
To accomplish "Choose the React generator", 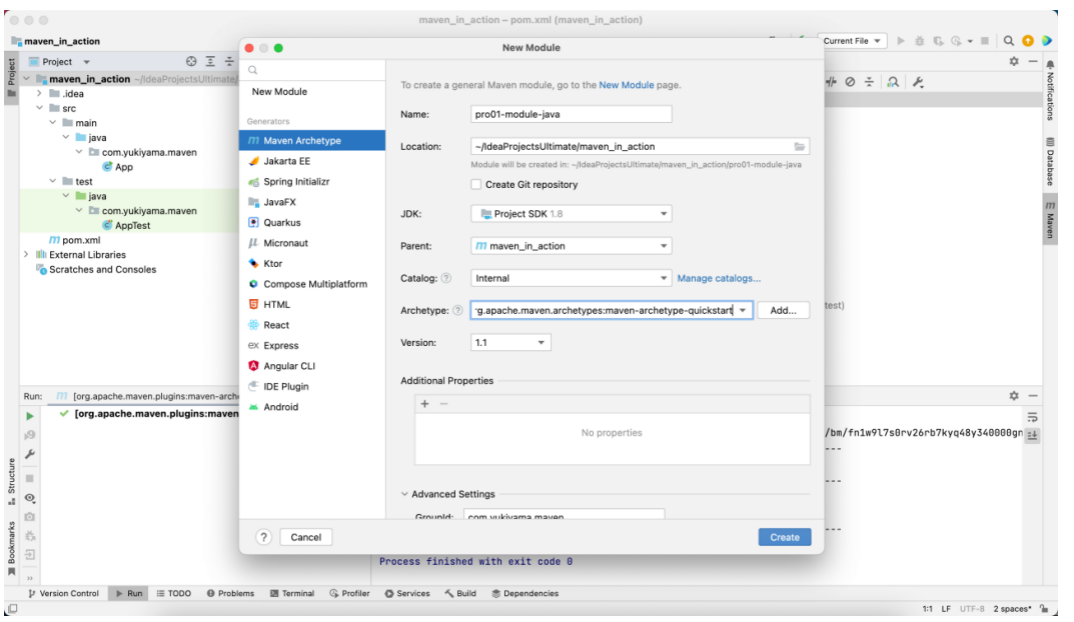I will [x=312, y=325].
